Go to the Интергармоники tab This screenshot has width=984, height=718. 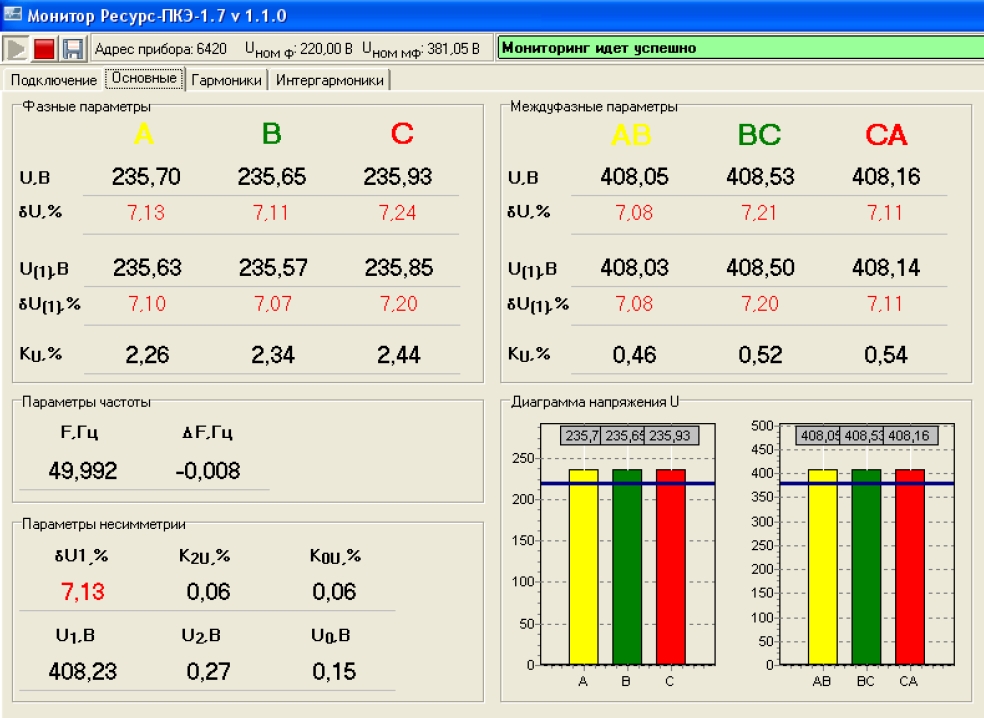(x=329, y=80)
